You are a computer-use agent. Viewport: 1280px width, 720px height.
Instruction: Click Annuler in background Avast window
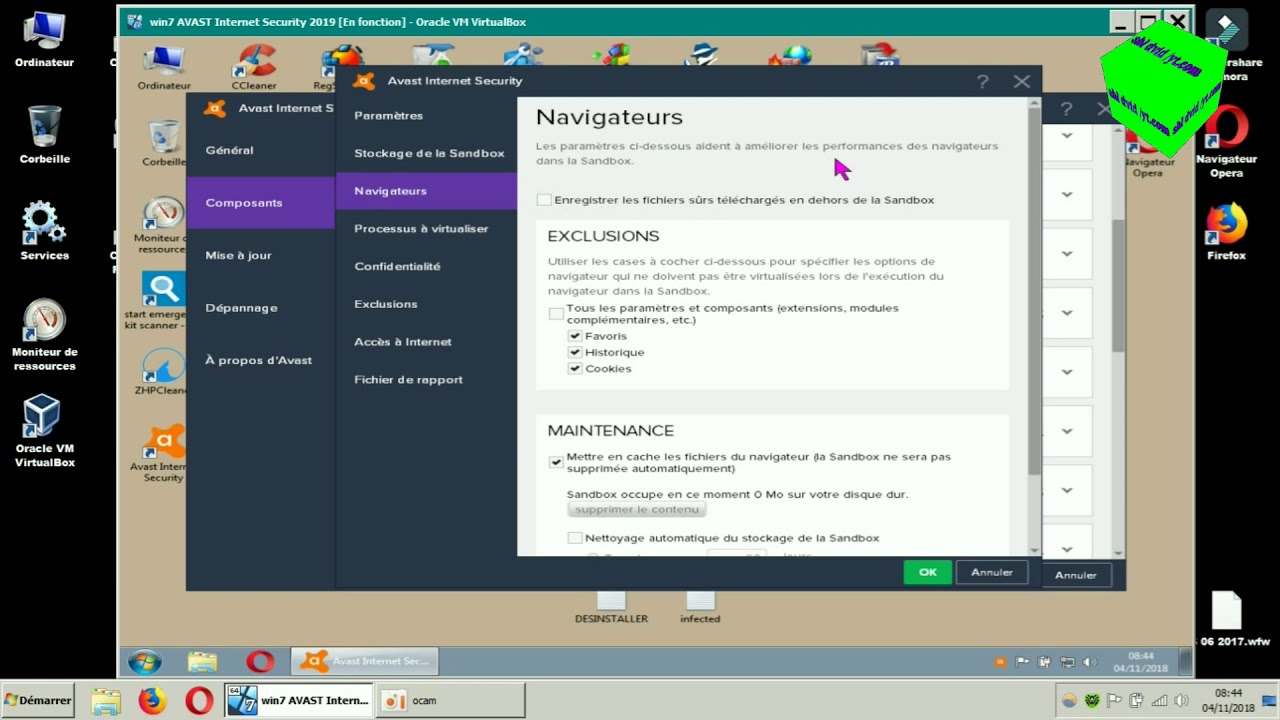1076,575
